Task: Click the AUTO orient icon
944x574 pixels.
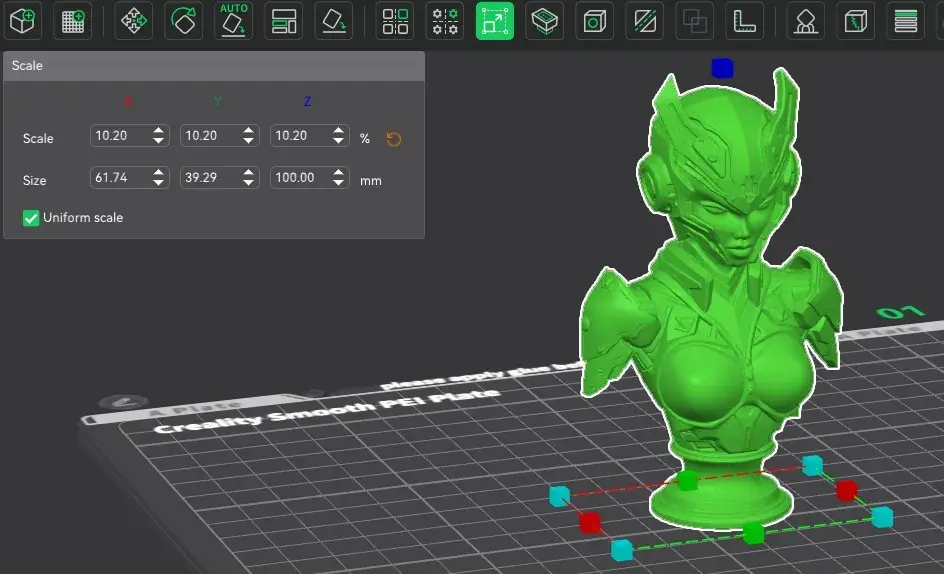Action: pos(234,21)
